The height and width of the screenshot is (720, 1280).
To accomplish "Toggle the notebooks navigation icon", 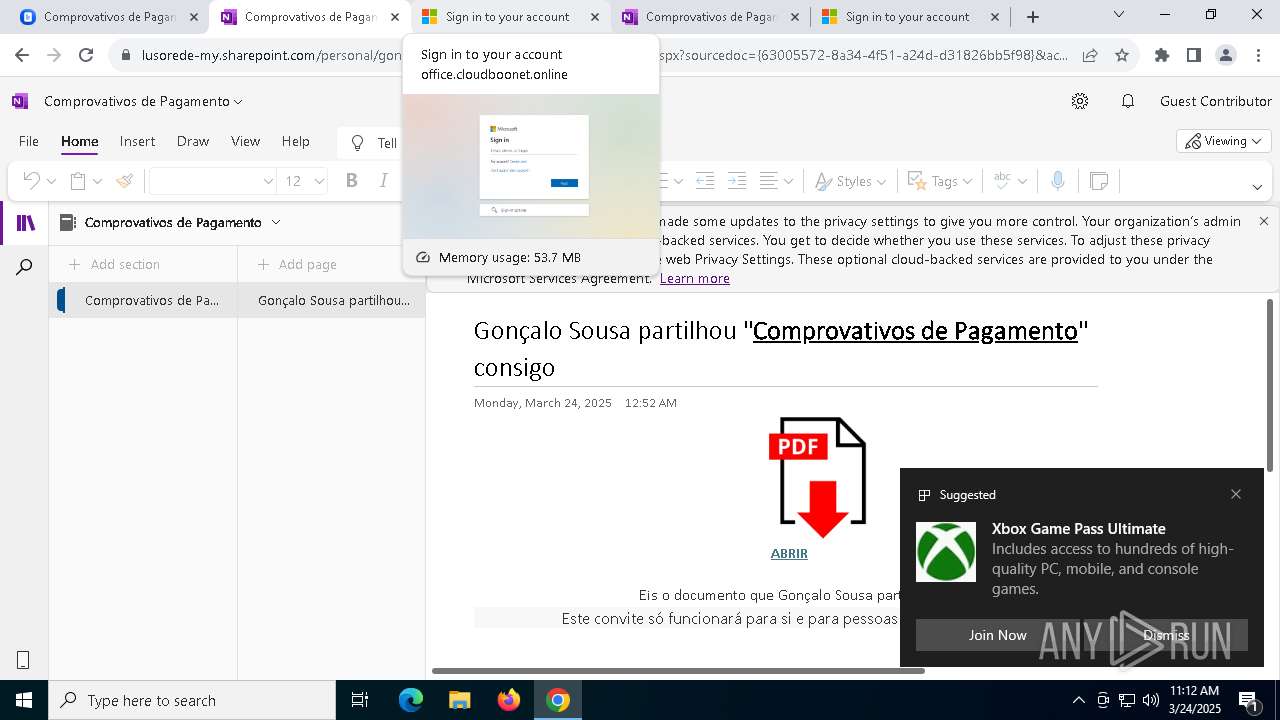I will click(25, 223).
